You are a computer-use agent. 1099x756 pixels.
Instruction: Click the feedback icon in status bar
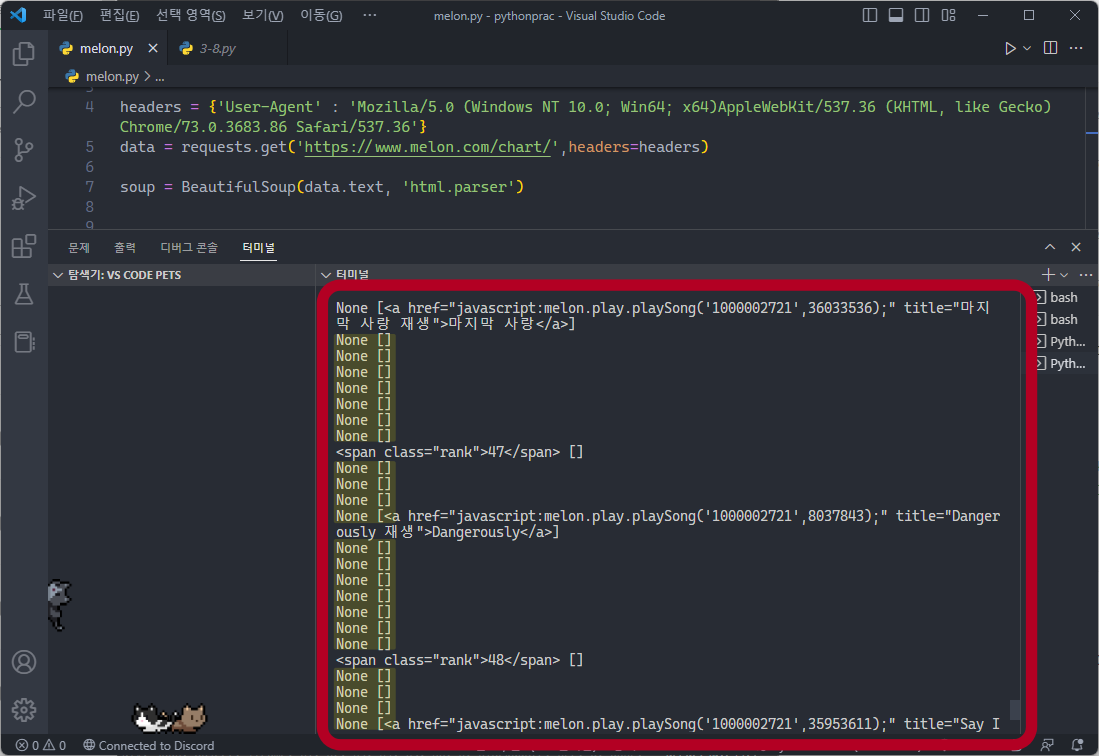point(1047,745)
